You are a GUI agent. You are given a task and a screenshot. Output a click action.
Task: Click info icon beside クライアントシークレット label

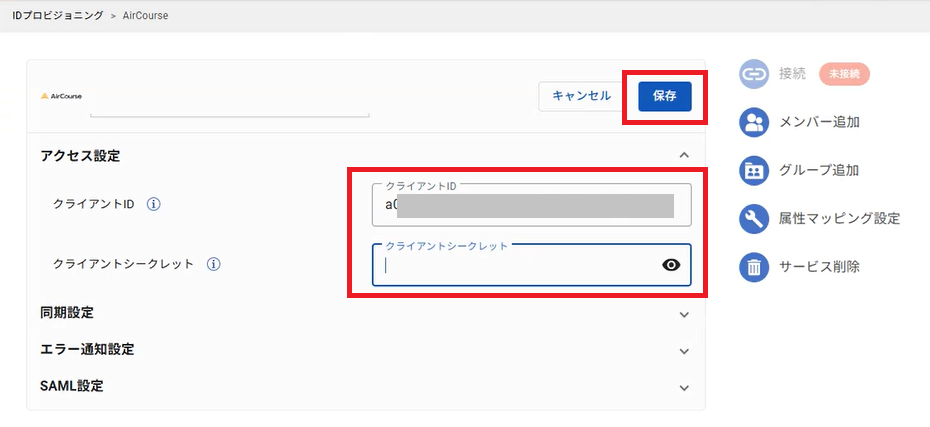pos(214,264)
